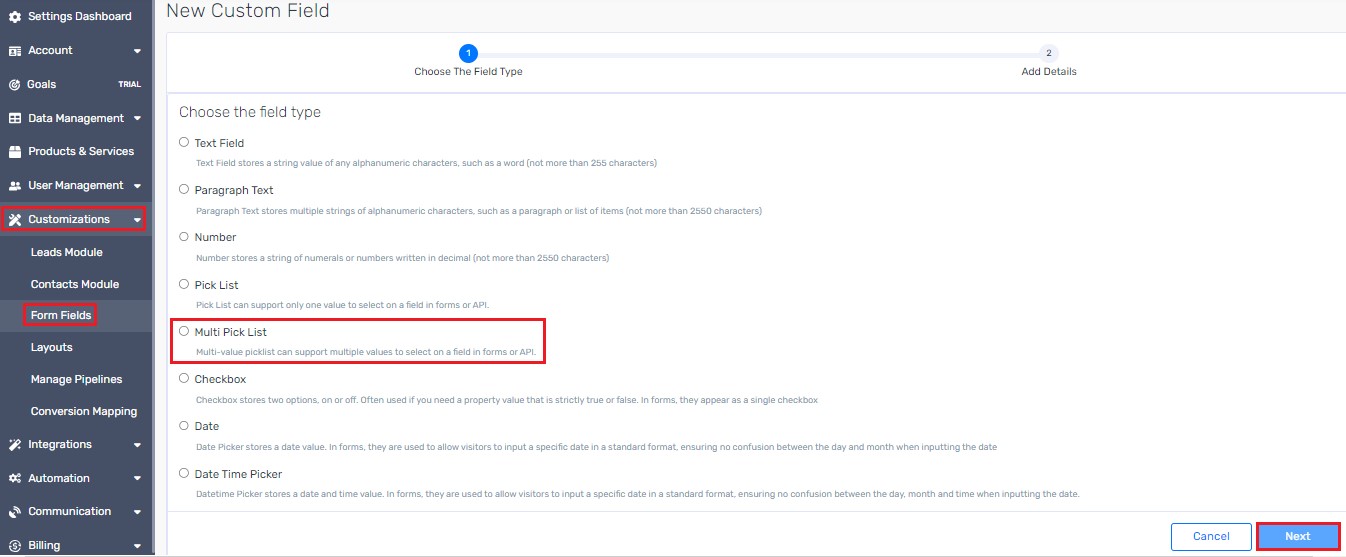This screenshot has height=557, width=1346.
Task: Collapse the Customizations menu arrow
Action: click(137, 220)
